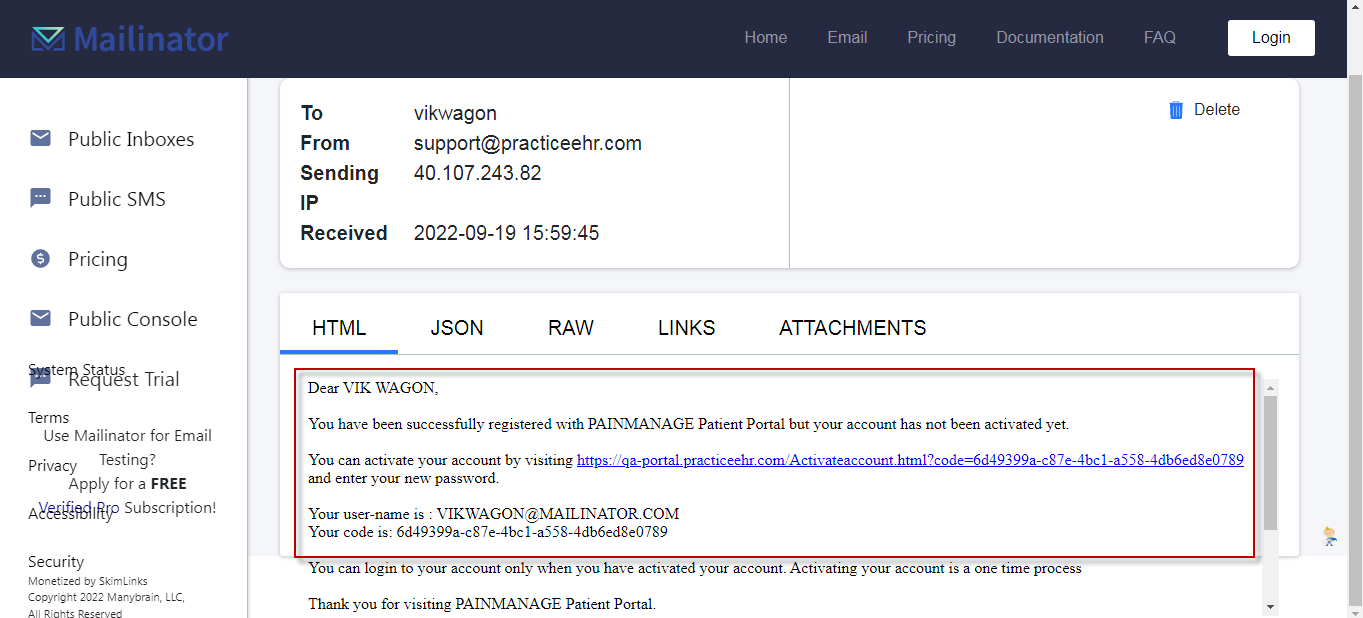The width and height of the screenshot is (1363, 618).
Task: Open FAQ in the top navigation
Action: pyautogui.click(x=1160, y=37)
